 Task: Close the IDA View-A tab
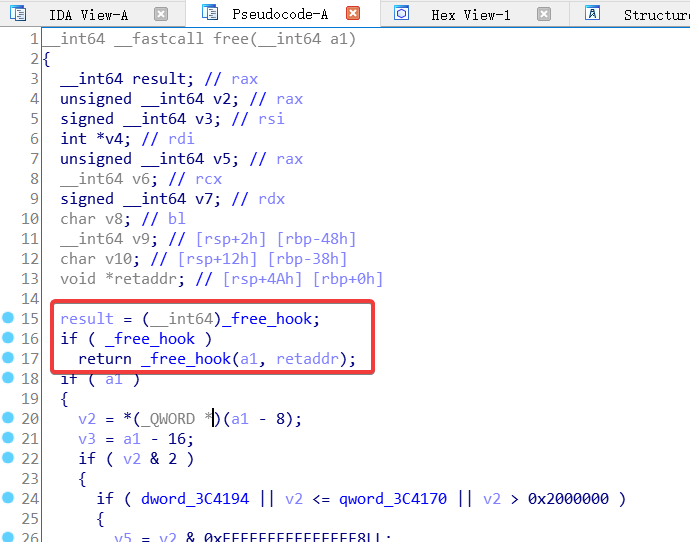tap(162, 14)
